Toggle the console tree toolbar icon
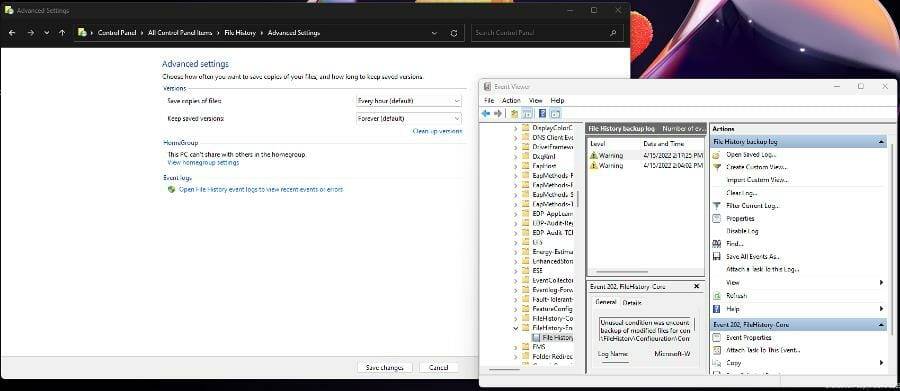The height and width of the screenshot is (391, 900). point(527,114)
